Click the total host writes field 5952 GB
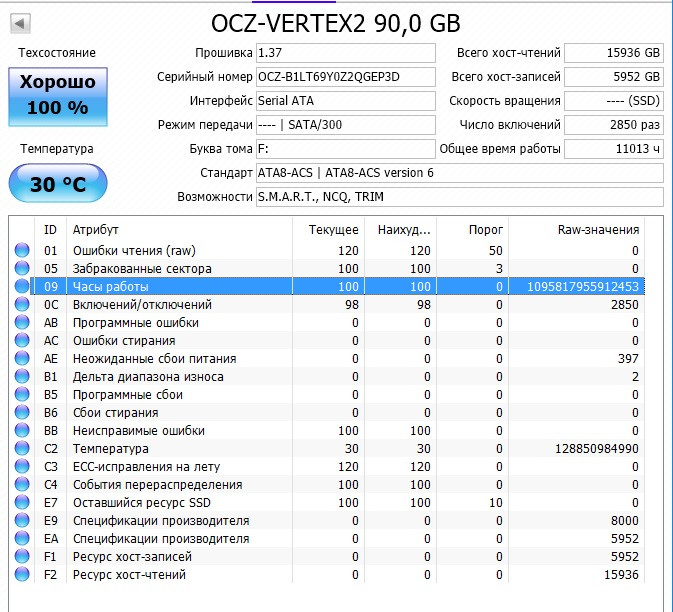Viewport: 673px width, 612px height. [614, 77]
